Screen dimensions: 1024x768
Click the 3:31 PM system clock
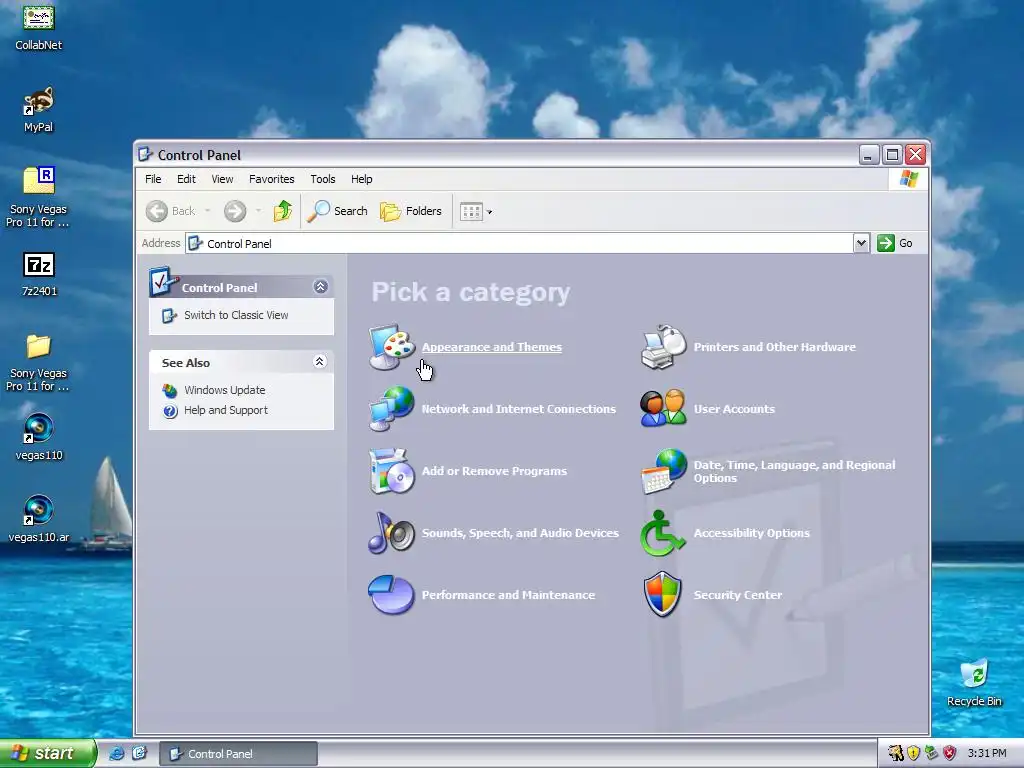pyautogui.click(x=987, y=753)
